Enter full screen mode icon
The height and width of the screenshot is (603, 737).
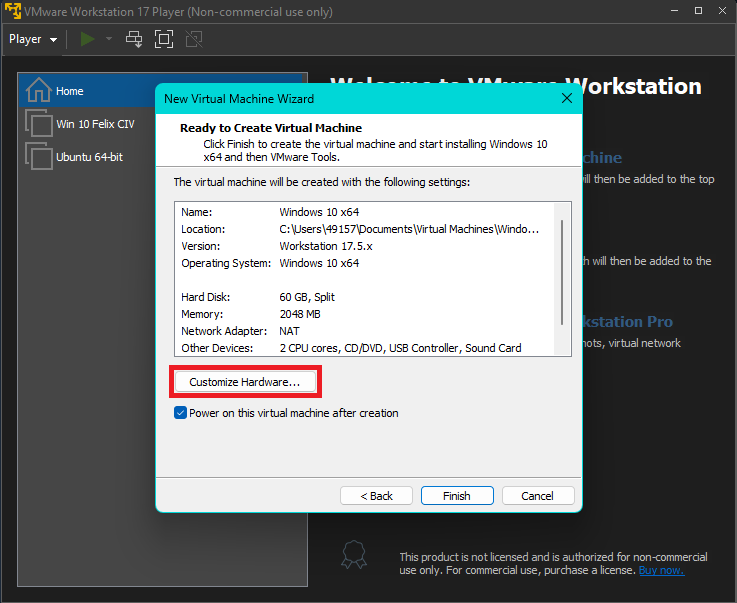pyautogui.click(x=164, y=39)
